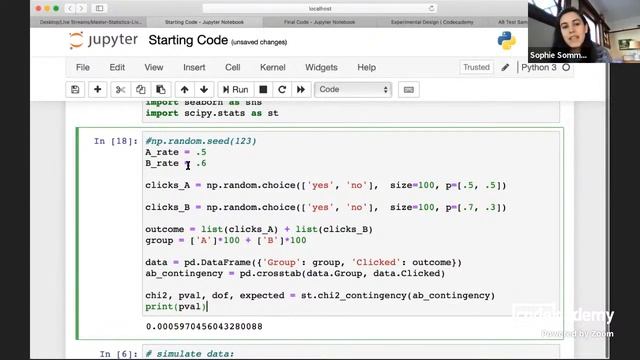Viewport: 640px width, 360px height.
Task: Click the Trusted notebook button
Action: pyautogui.click(x=476, y=67)
